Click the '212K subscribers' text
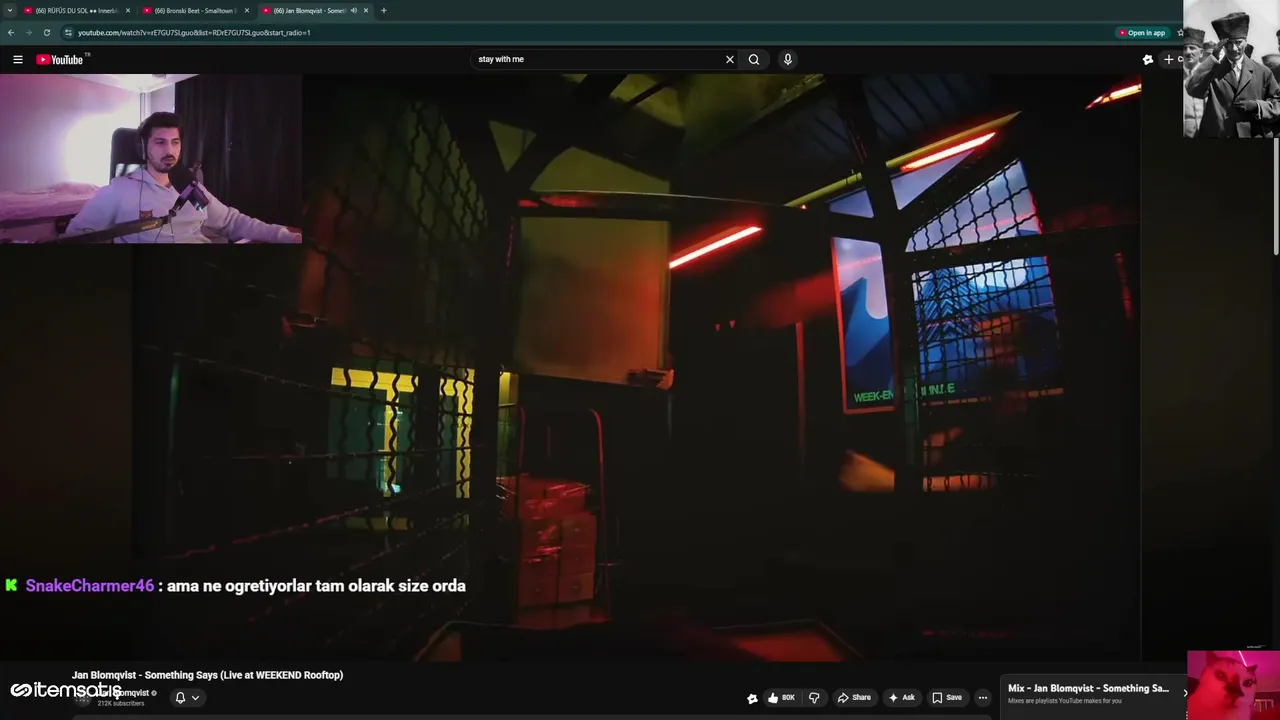The image size is (1280, 720). pos(121,704)
